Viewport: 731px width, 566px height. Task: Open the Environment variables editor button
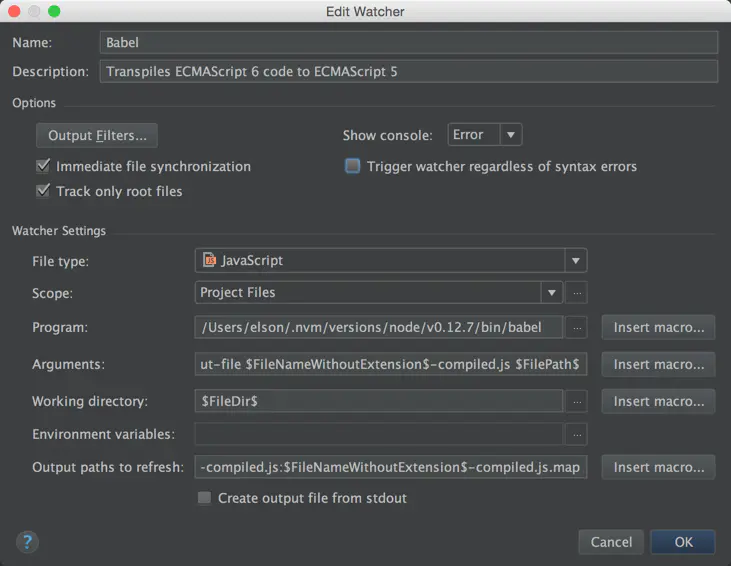(576, 435)
